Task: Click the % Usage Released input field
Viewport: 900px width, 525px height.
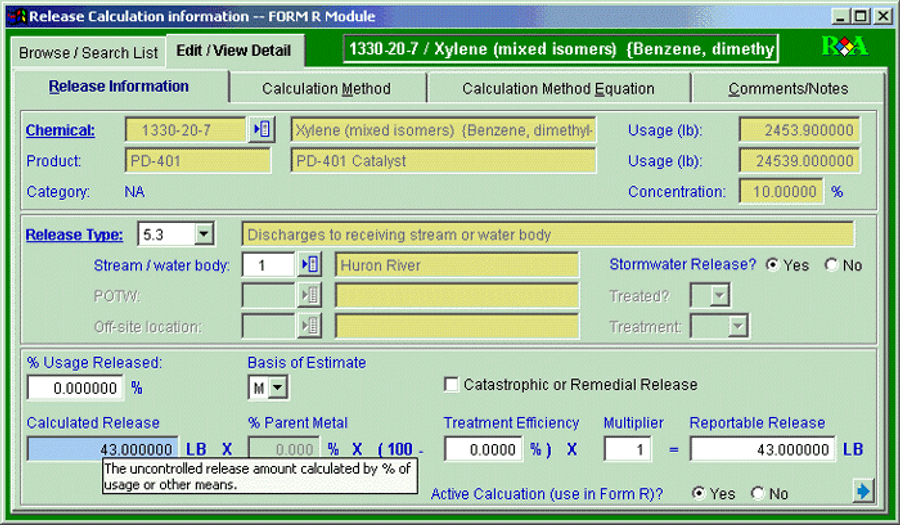Action: (75, 387)
